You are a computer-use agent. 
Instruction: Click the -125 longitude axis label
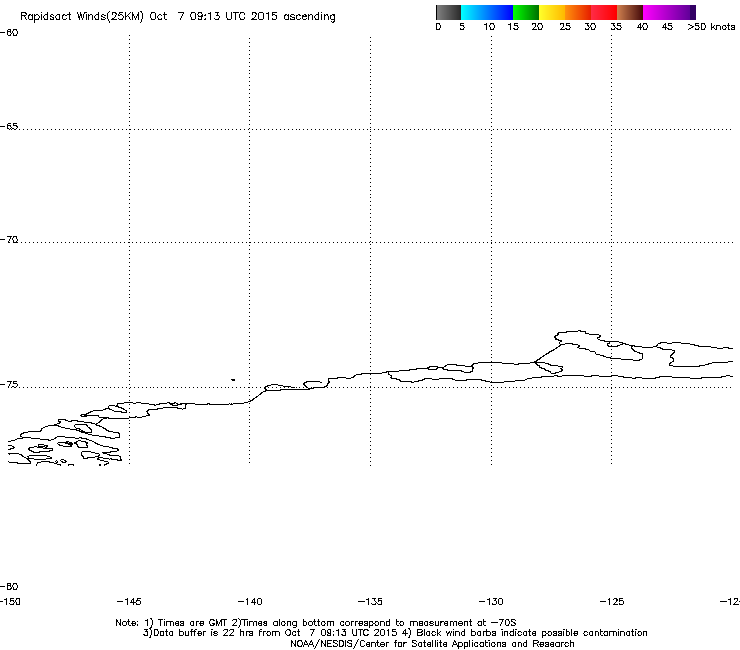[x=612, y=601]
